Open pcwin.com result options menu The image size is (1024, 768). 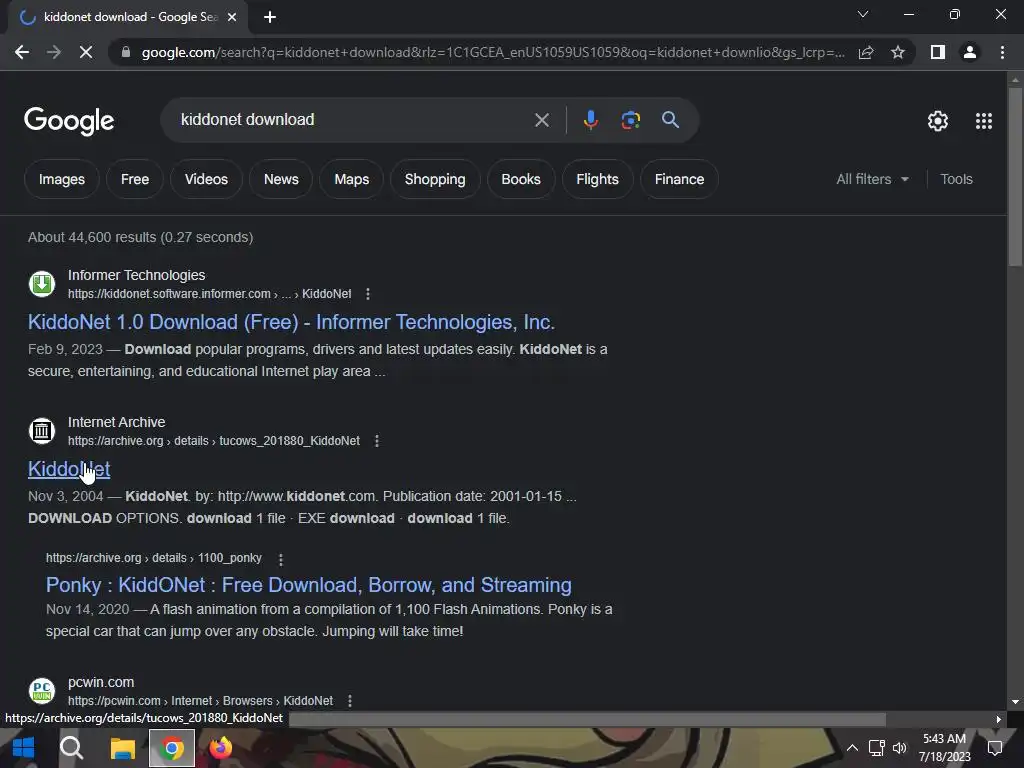point(350,701)
